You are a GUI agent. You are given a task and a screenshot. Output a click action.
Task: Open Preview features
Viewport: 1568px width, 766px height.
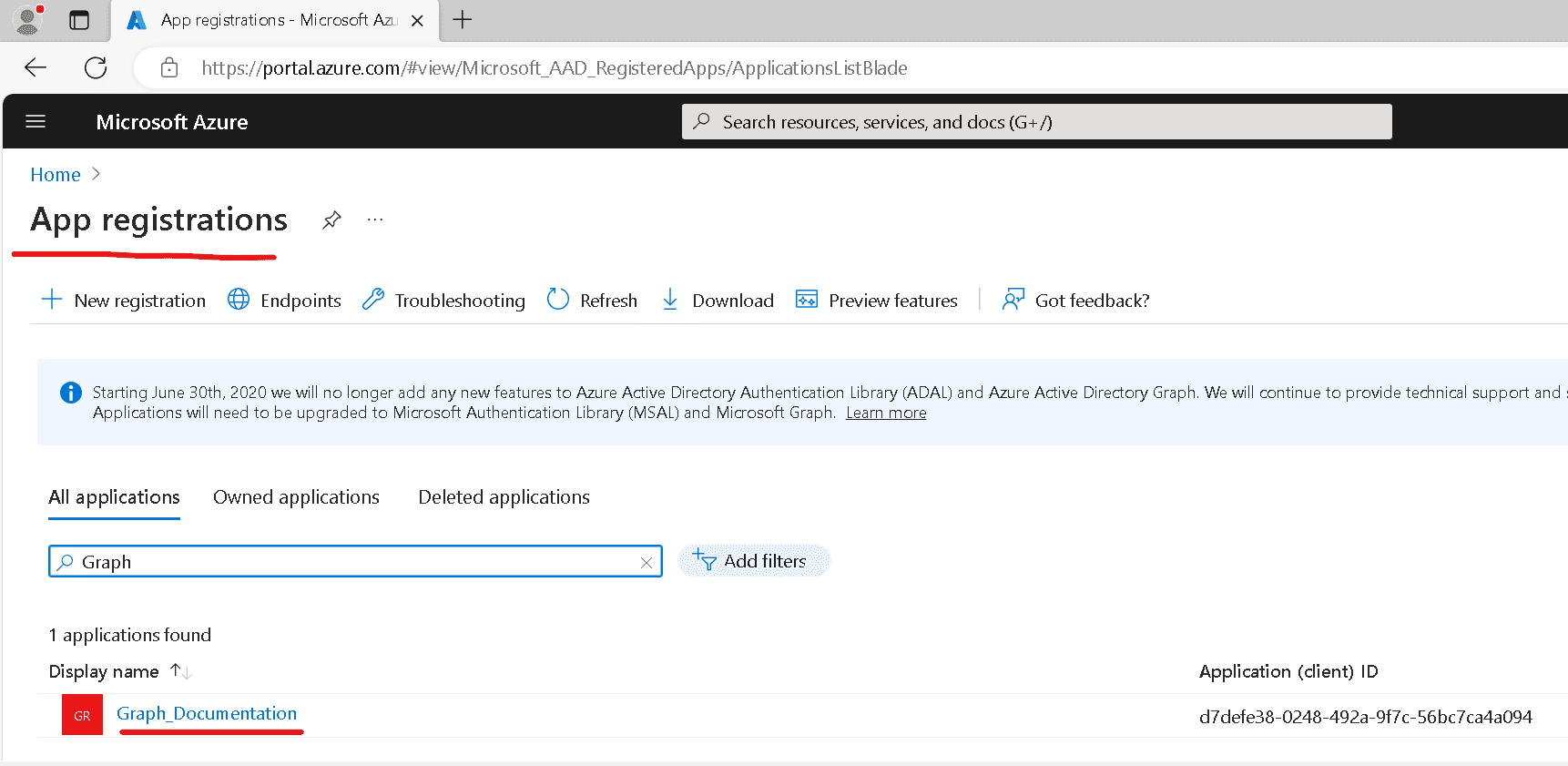click(876, 300)
